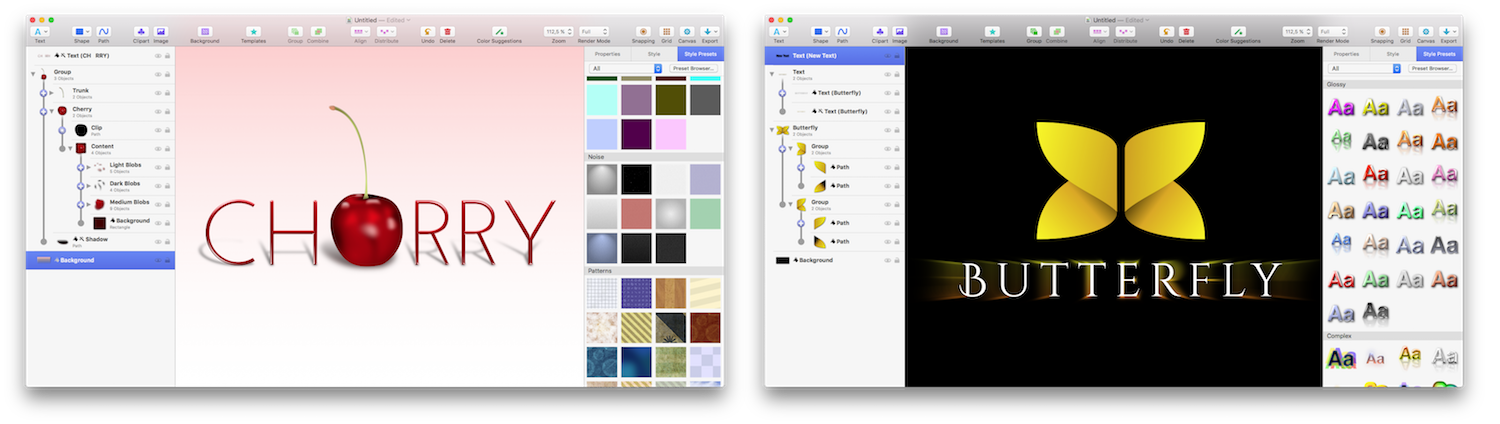The image size is (1500, 424).
Task: Click Background tool in Cherry window
Action: tap(204, 32)
